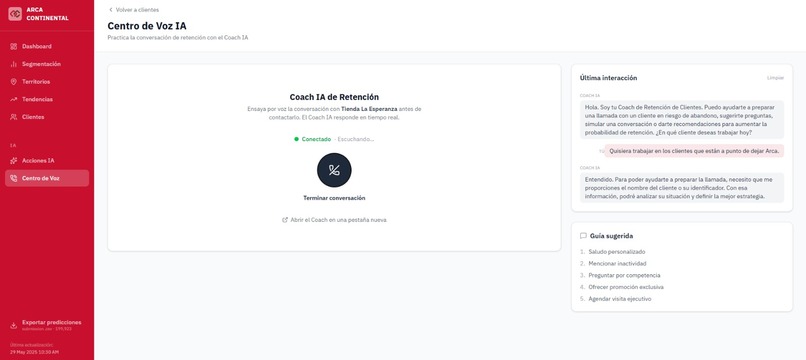The height and width of the screenshot is (360, 806).
Task: Open Clientes menu item
Action: (47, 117)
